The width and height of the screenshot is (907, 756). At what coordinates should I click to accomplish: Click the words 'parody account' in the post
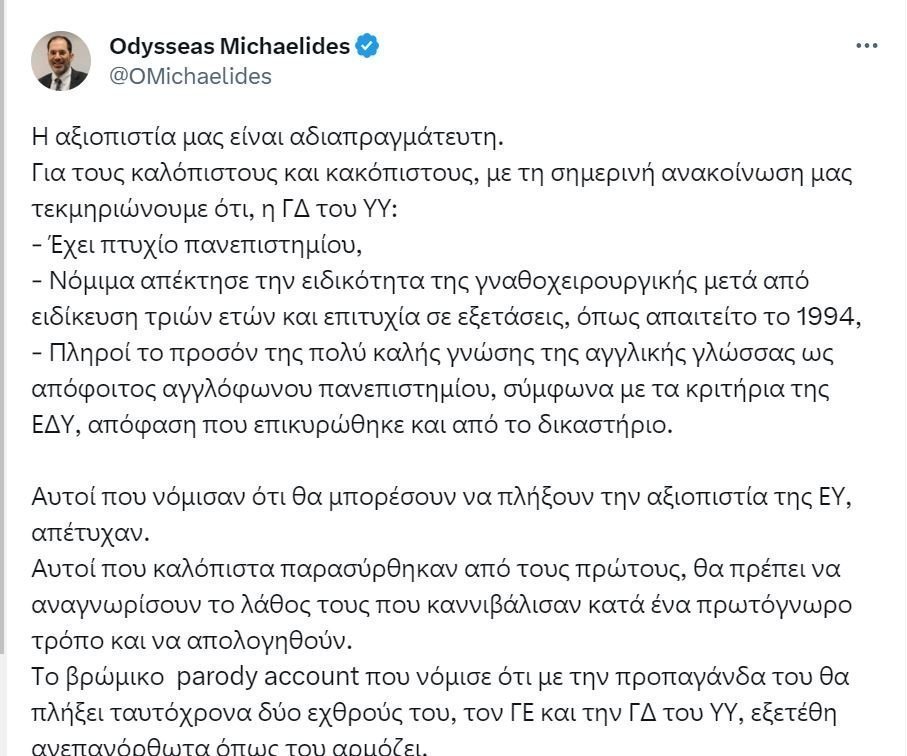pyautogui.click(x=268, y=677)
